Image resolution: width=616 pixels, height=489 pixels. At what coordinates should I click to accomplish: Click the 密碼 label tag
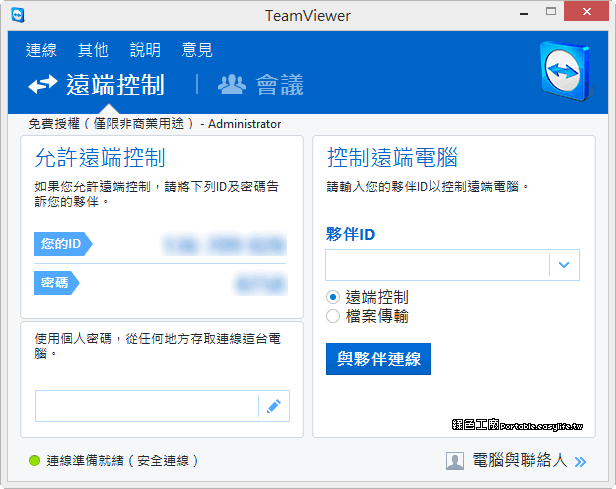click(57, 283)
